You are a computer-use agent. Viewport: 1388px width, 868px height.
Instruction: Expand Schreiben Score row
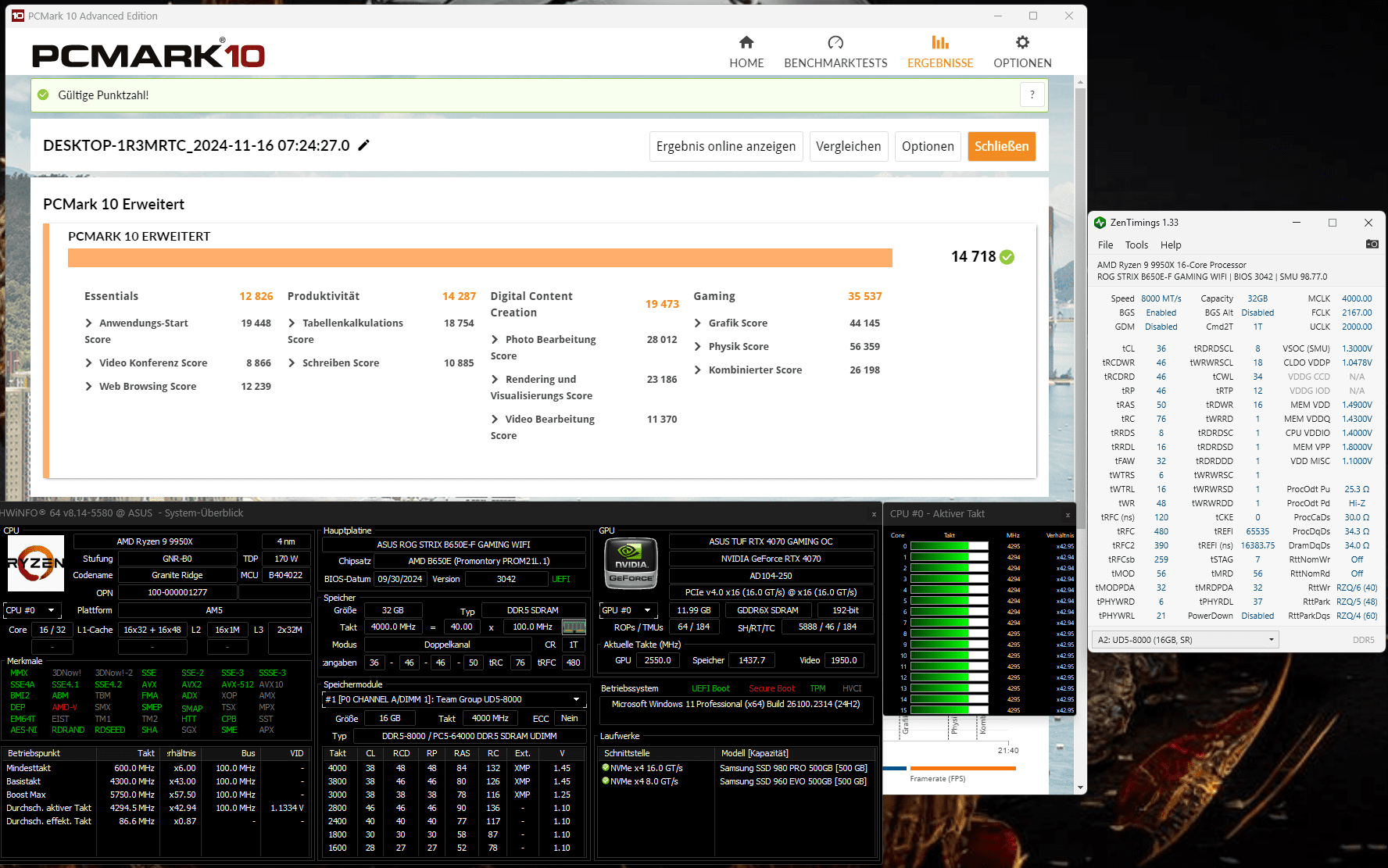tap(292, 363)
